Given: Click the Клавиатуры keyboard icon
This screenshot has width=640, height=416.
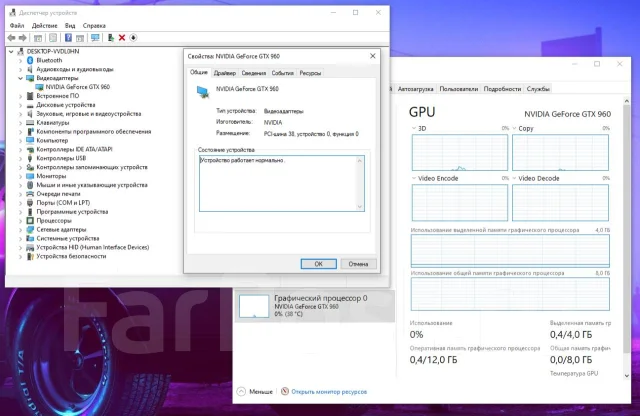Looking at the screenshot, I should click(x=30, y=122).
